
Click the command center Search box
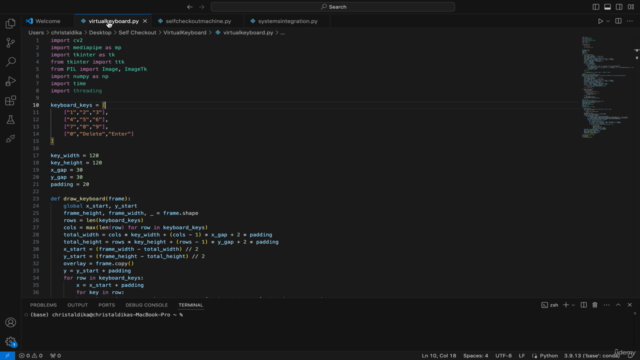pyautogui.click(x=333, y=7)
